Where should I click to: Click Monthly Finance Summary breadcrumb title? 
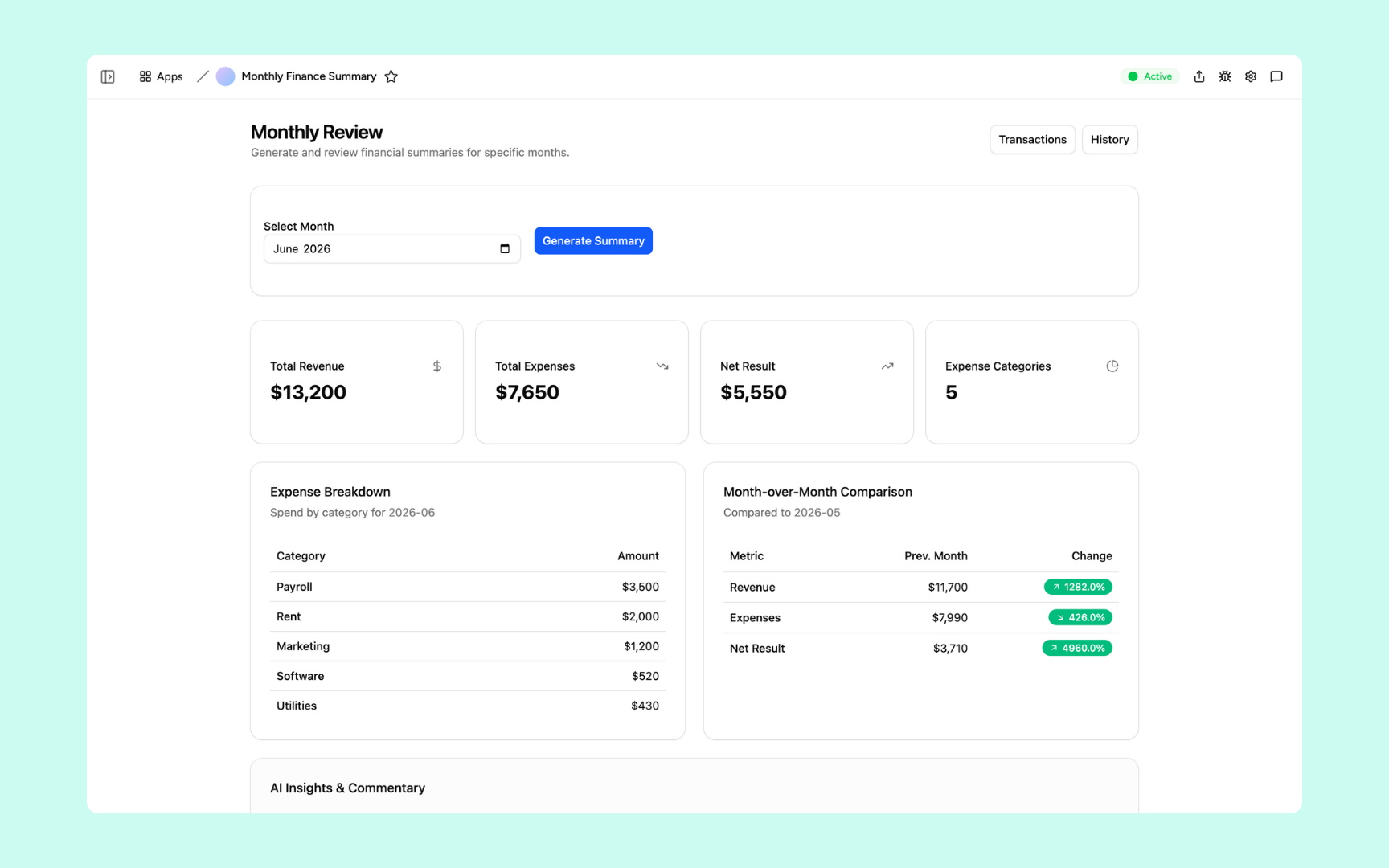point(309,76)
